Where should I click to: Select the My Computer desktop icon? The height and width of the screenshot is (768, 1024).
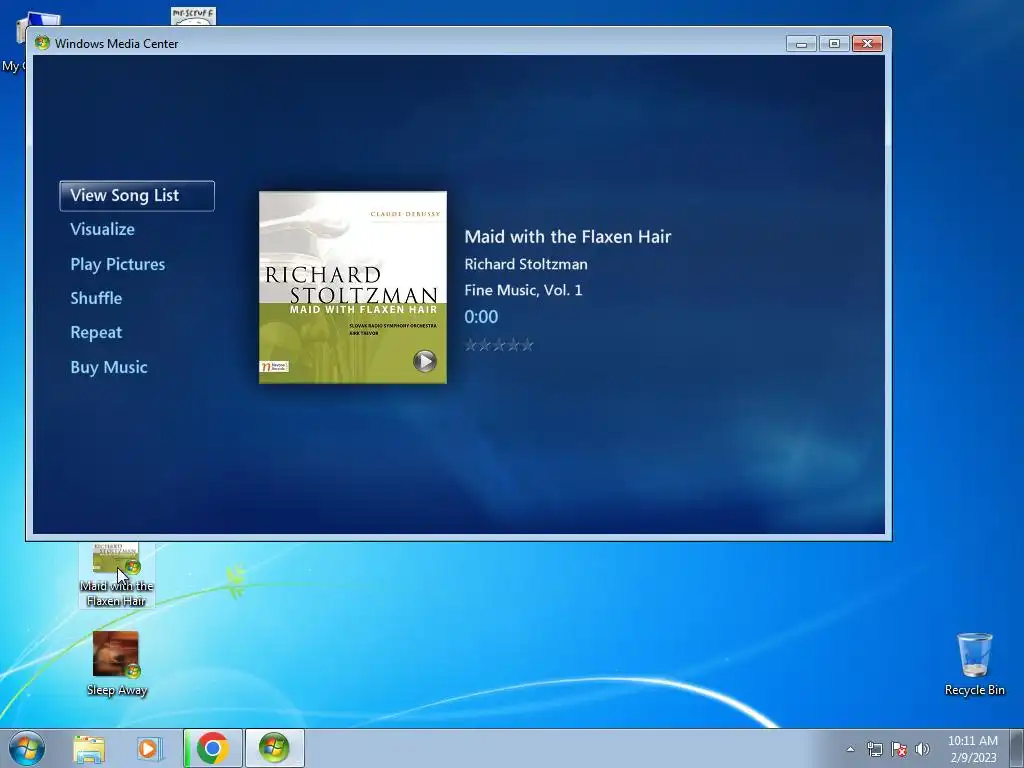(13, 42)
